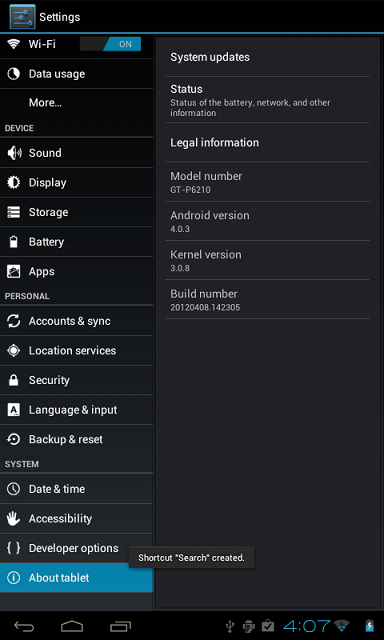Open Display settings via brightness icon
The height and width of the screenshot is (640, 384).
click(13, 182)
